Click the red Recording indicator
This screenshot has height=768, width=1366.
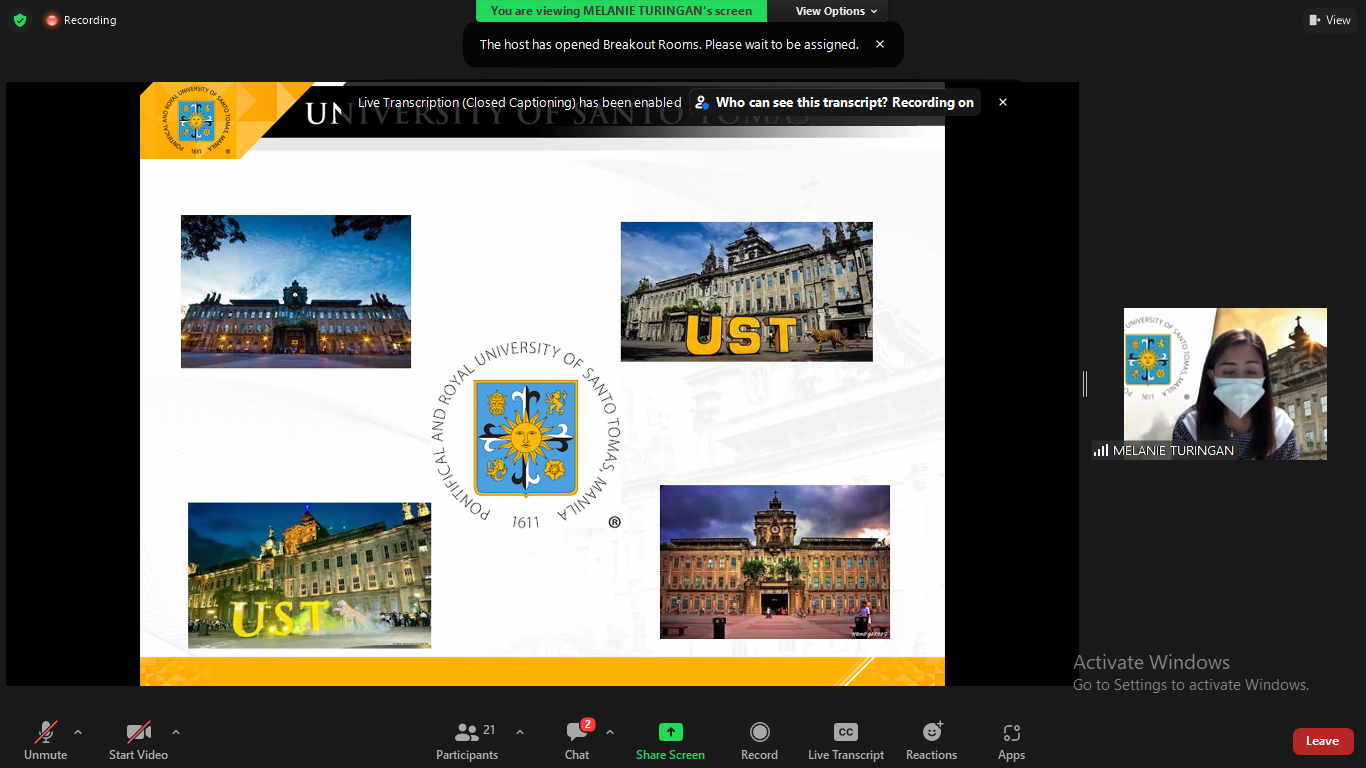point(80,20)
